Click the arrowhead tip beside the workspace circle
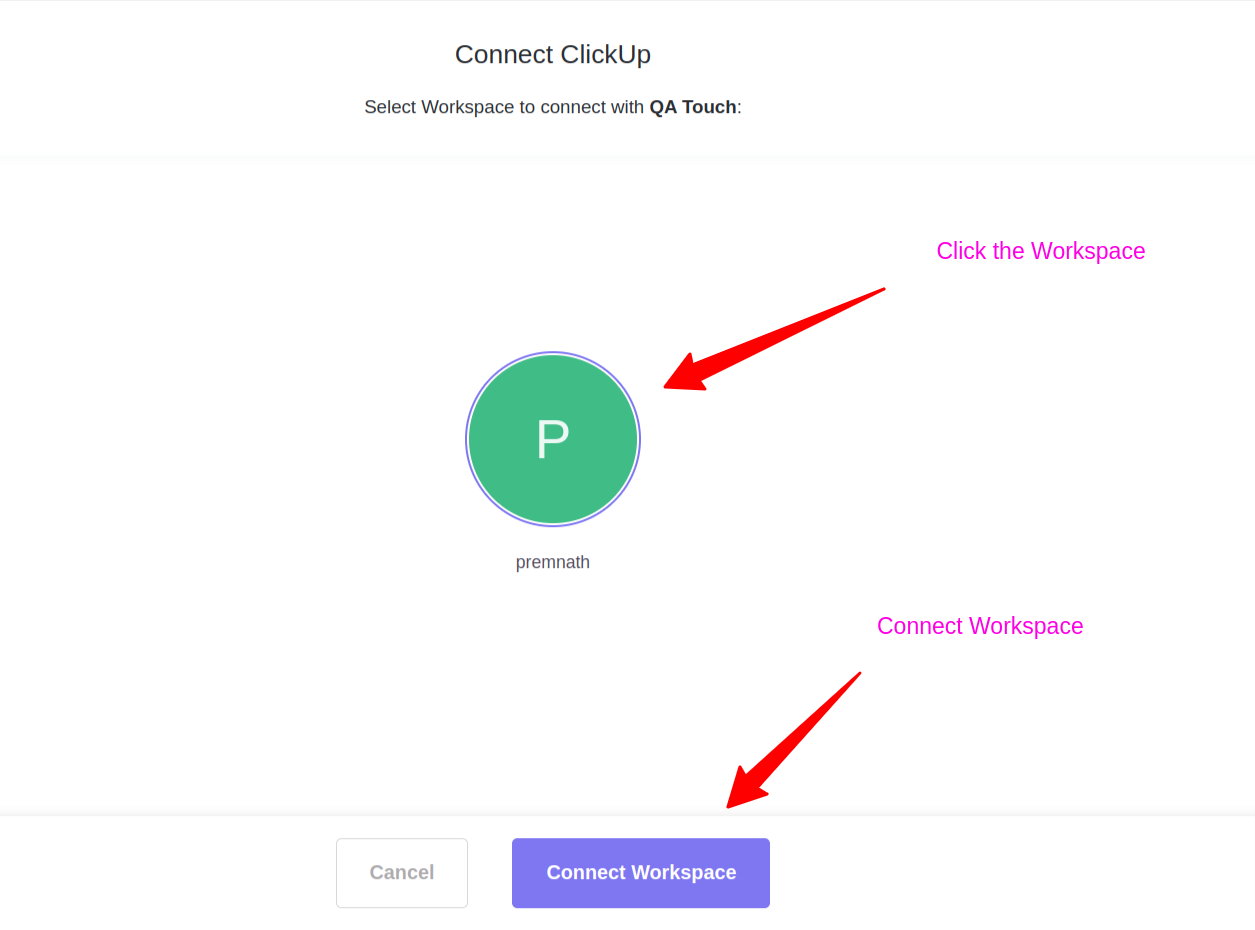Image resolution: width=1255 pixels, height=930 pixels. point(668,385)
